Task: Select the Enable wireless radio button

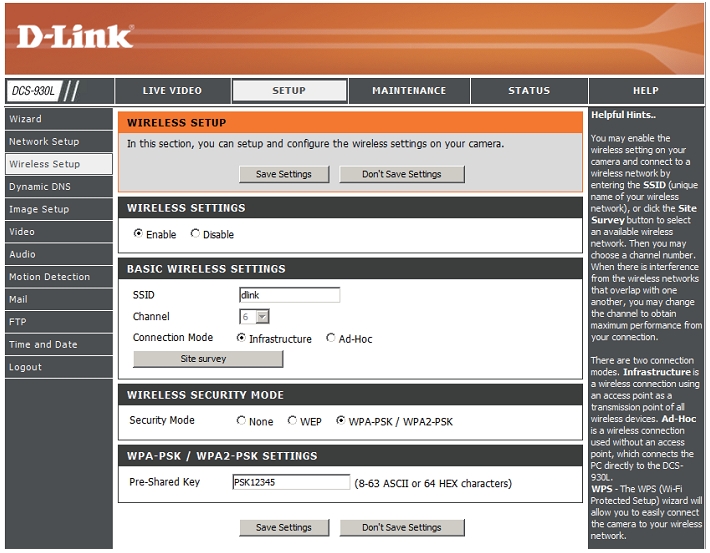Action: click(138, 234)
